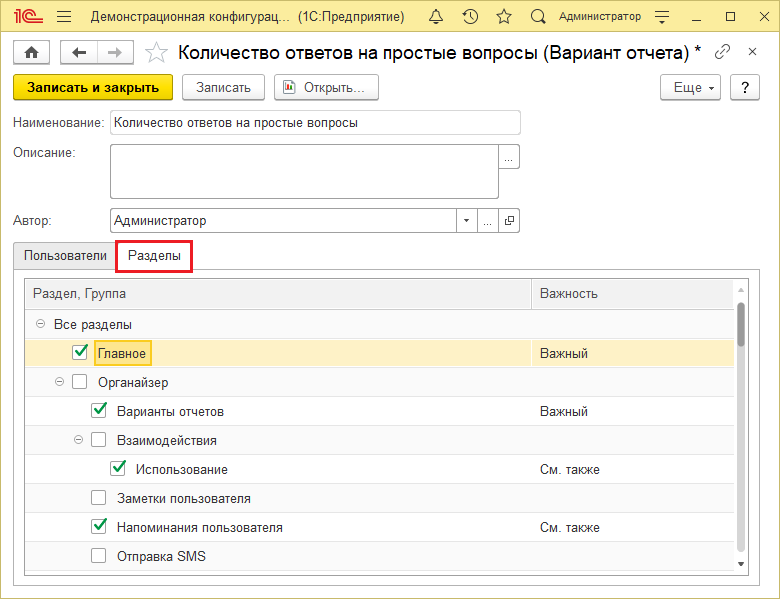Check Заметки пользователя checkbox
The image size is (780, 599).
pyautogui.click(x=98, y=498)
